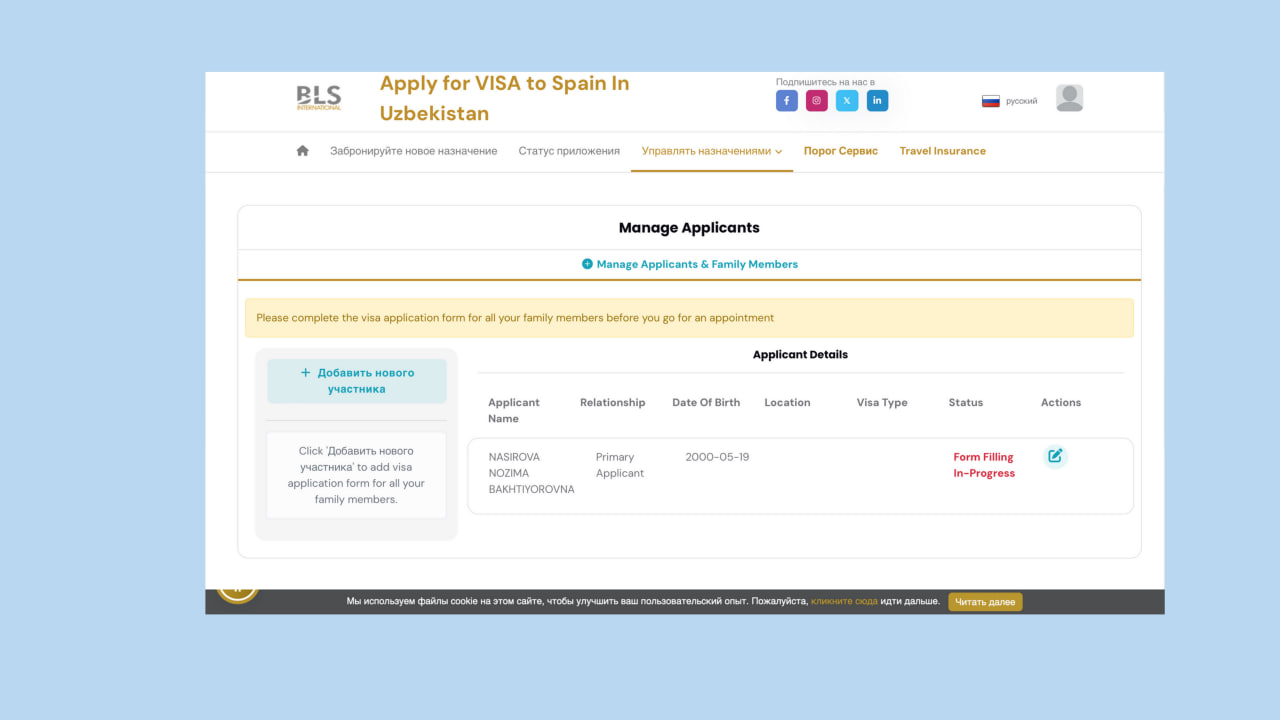Open the Статус приложения menu item
1280x720 pixels.
tap(569, 151)
